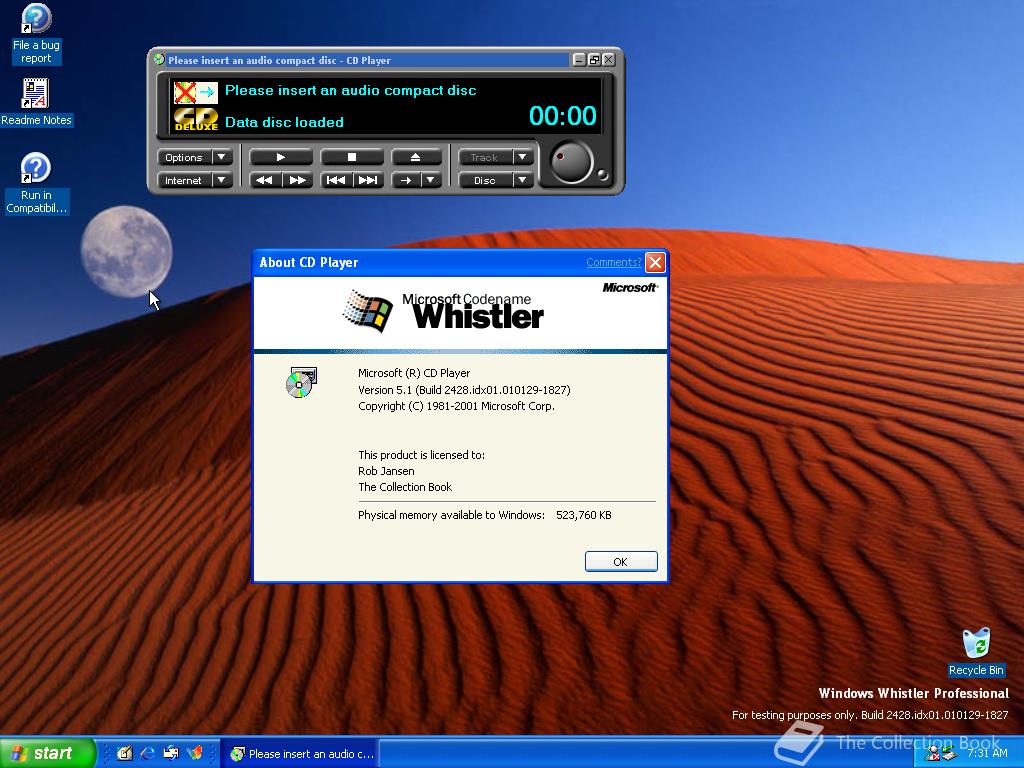The width and height of the screenshot is (1024, 768).
Task: Close the About CD Player dialog
Action: [655, 263]
